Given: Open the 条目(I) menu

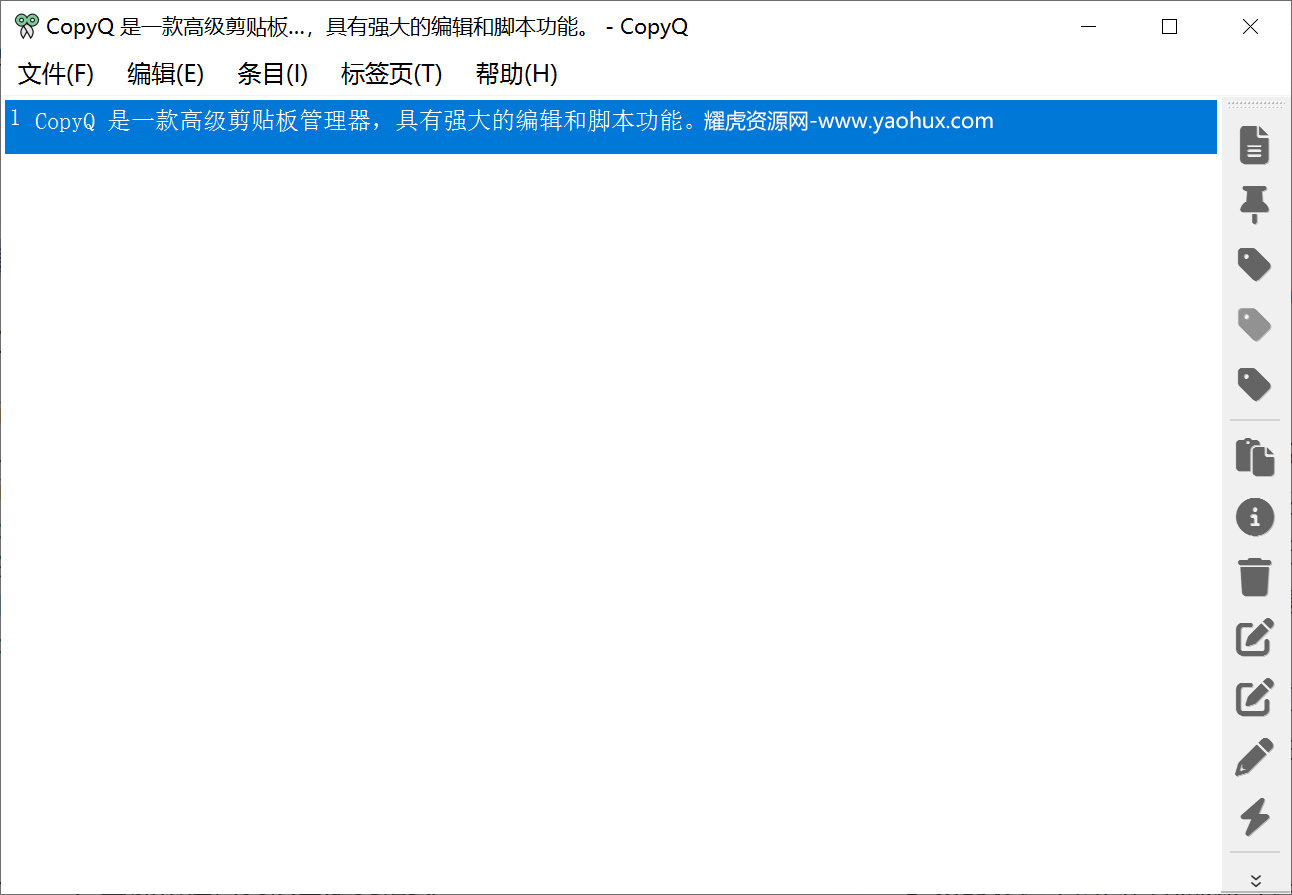Looking at the screenshot, I should tap(272, 74).
